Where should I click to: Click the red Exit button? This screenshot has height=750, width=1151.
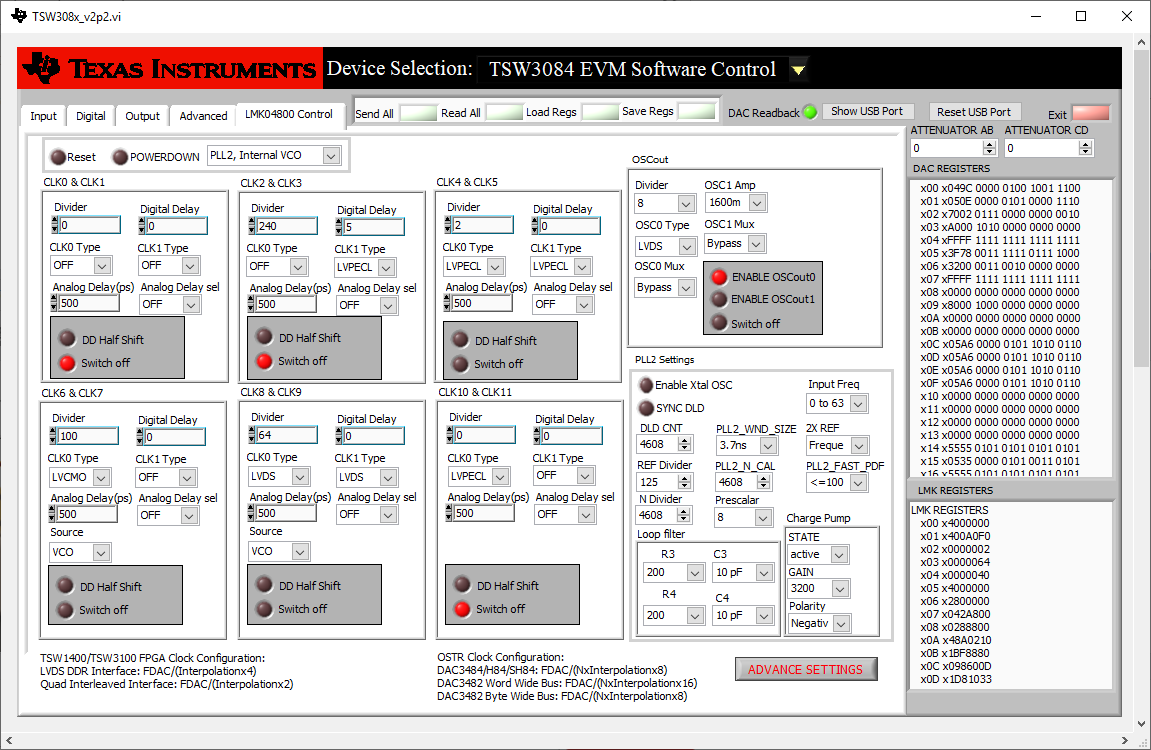(x=1091, y=113)
